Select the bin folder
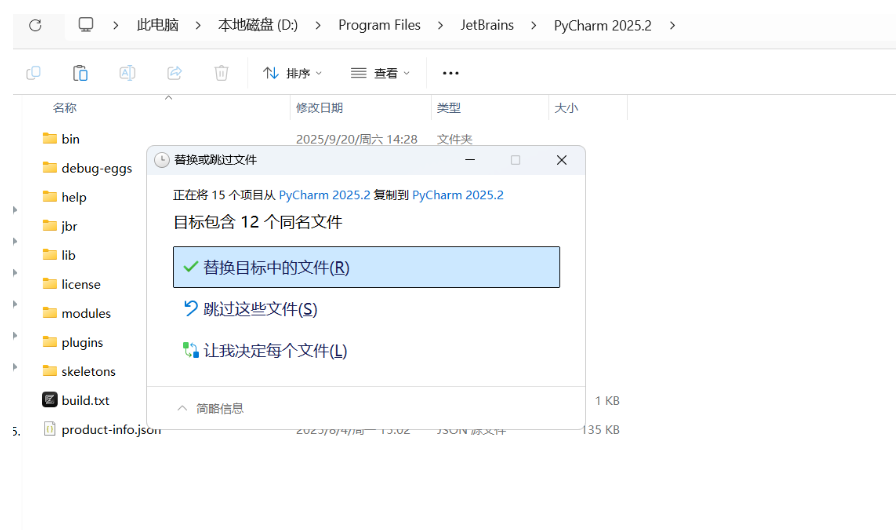 61,139
